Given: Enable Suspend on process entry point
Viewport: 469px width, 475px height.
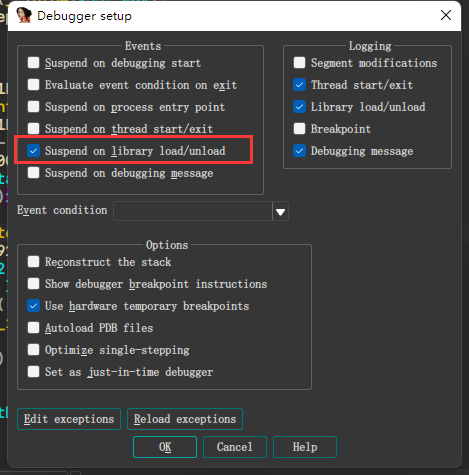Looking at the screenshot, I should [33, 106].
